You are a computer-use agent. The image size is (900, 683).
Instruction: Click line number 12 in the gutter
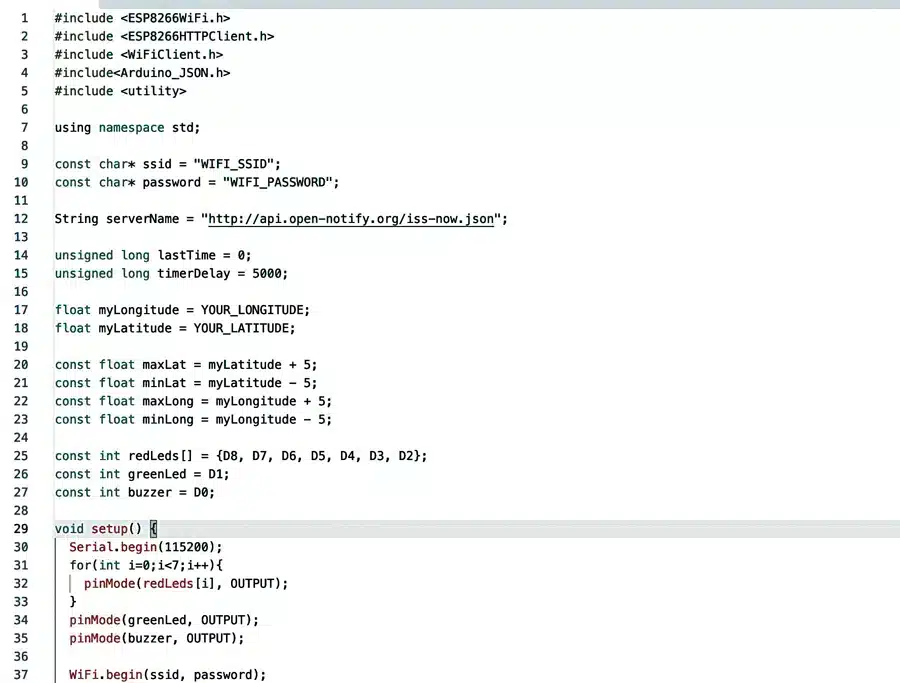(21, 219)
